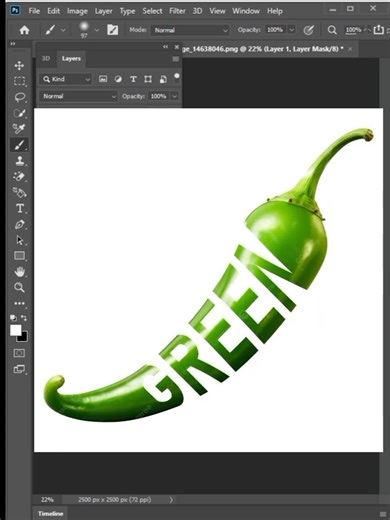Toggle filter for shape layers
This screenshot has width=390, height=520.
(148, 79)
